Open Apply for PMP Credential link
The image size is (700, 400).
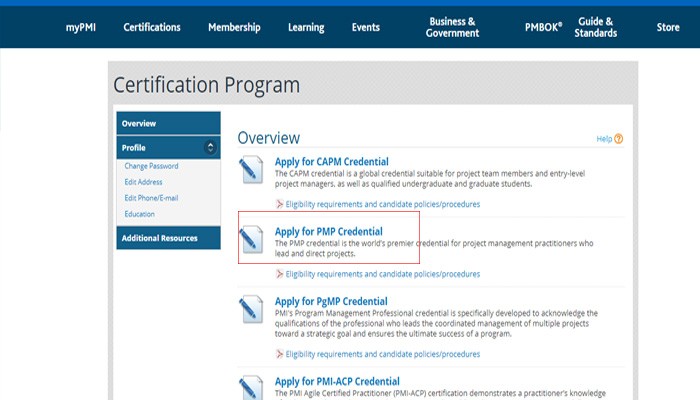[x=328, y=232]
